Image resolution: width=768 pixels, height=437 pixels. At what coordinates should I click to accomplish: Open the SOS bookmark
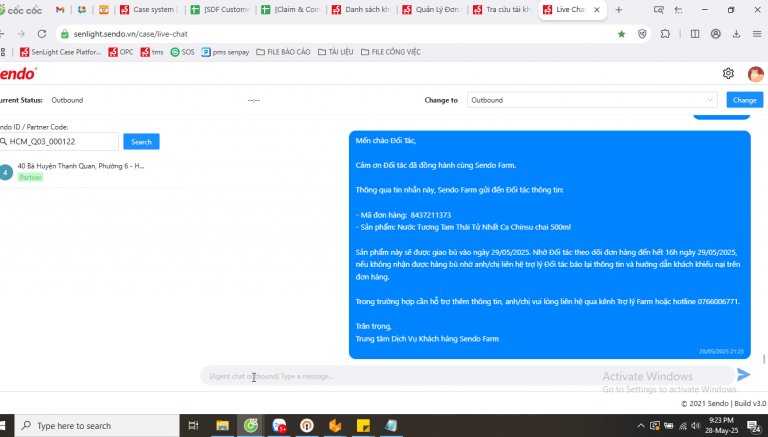coord(183,52)
